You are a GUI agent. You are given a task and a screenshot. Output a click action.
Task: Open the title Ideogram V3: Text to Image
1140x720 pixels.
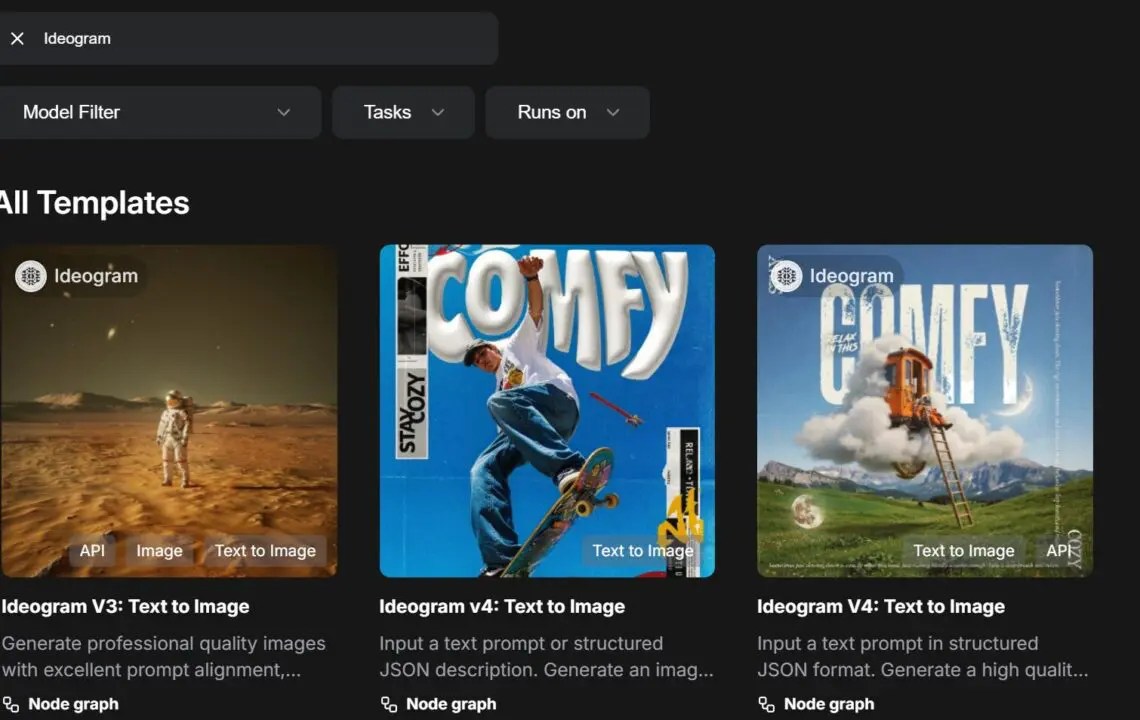click(x=125, y=607)
